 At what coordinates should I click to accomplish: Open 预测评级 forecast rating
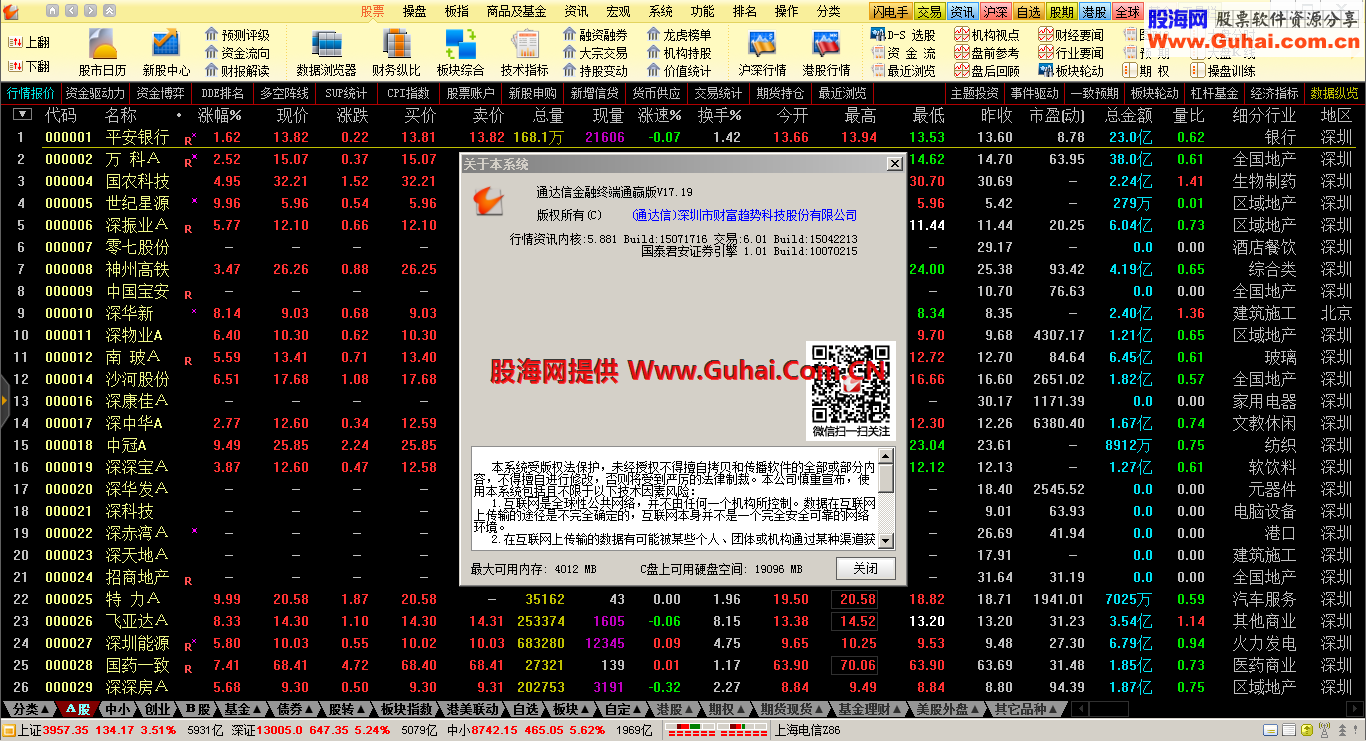pos(237,35)
